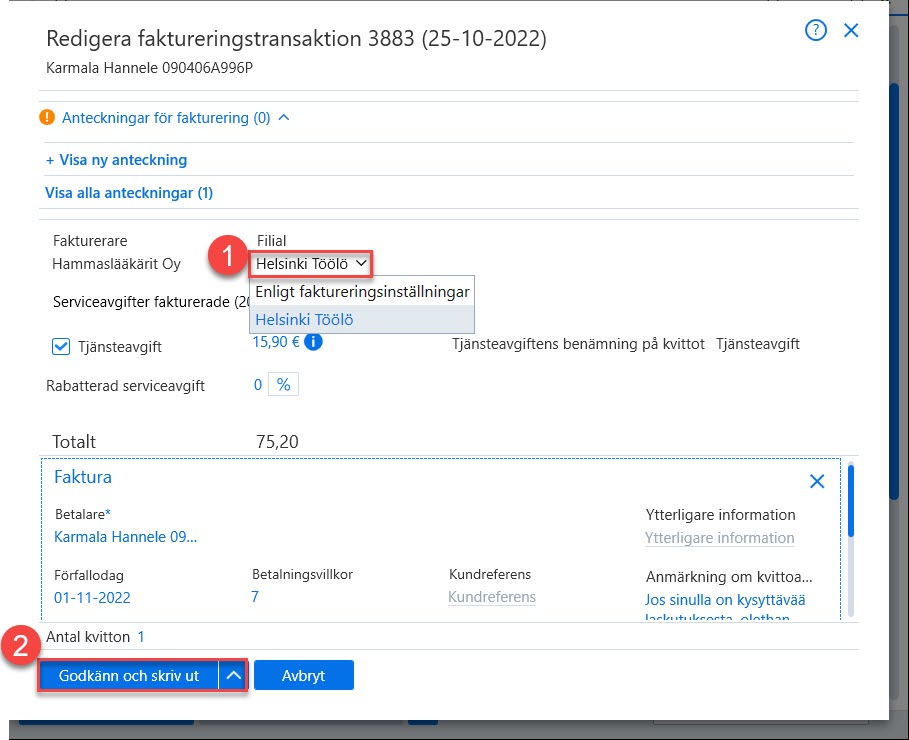Open payer Karmala Hannele 09... link
The height and width of the screenshot is (740, 909).
[125, 537]
